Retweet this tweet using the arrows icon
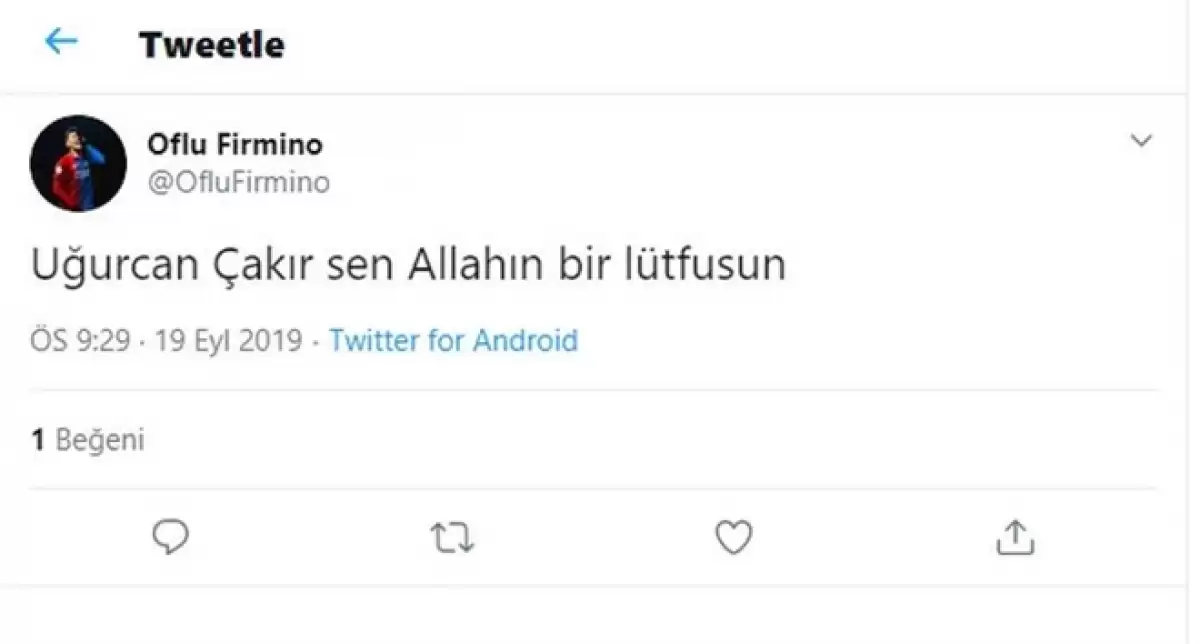 coord(452,539)
